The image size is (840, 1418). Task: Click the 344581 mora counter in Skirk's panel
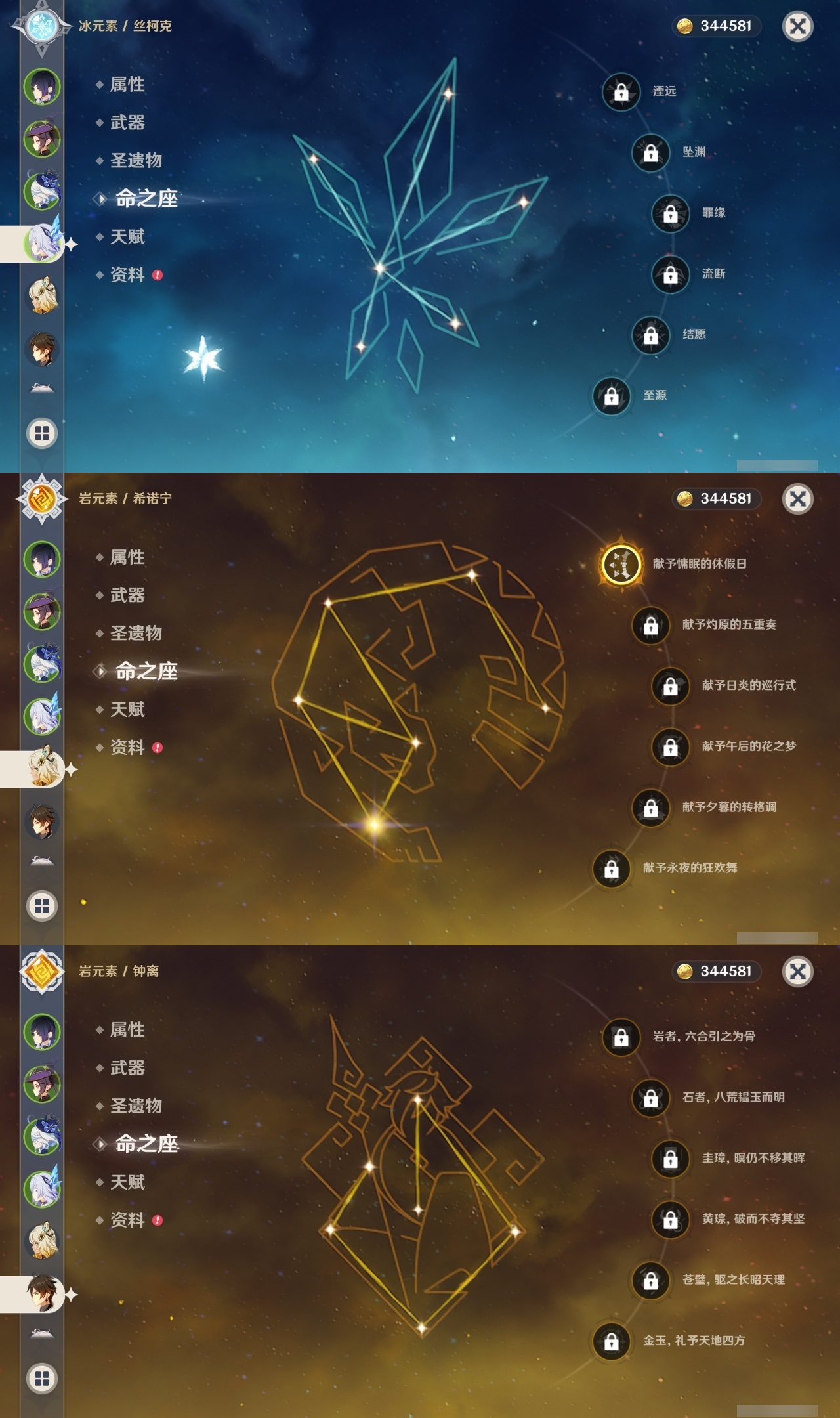pyautogui.click(x=717, y=26)
